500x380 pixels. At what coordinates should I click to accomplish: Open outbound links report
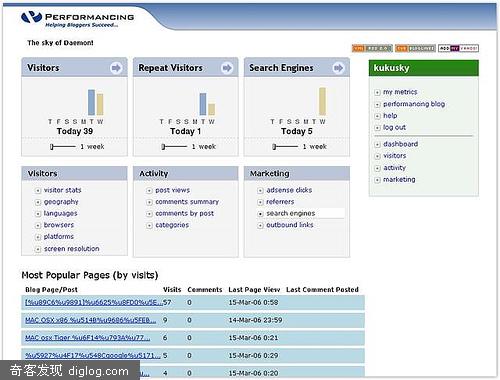(290, 225)
